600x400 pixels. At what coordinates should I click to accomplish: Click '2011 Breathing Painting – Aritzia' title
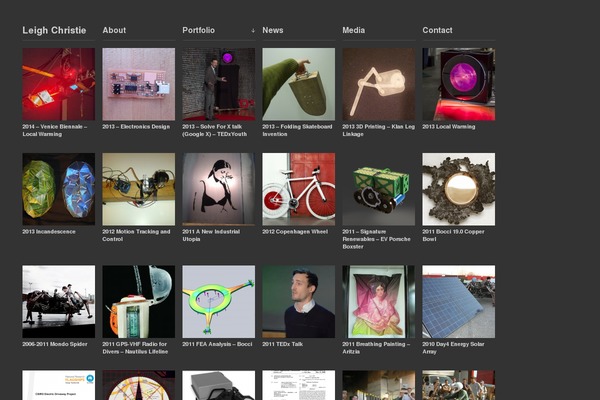click(376, 348)
